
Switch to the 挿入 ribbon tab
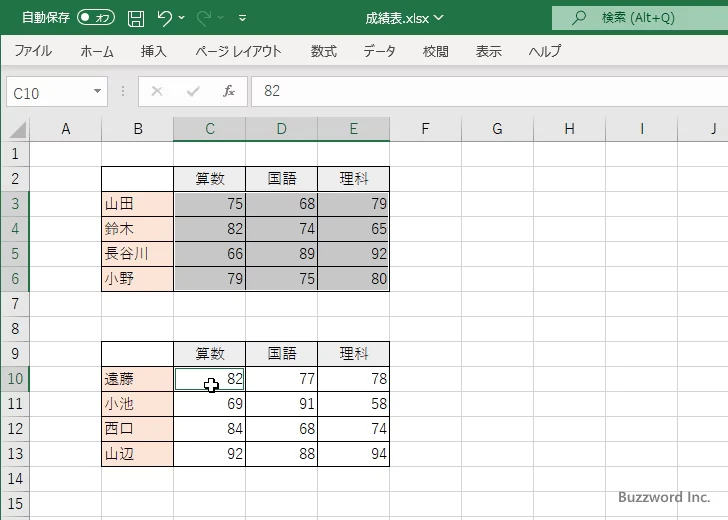click(x=153, y=52)
